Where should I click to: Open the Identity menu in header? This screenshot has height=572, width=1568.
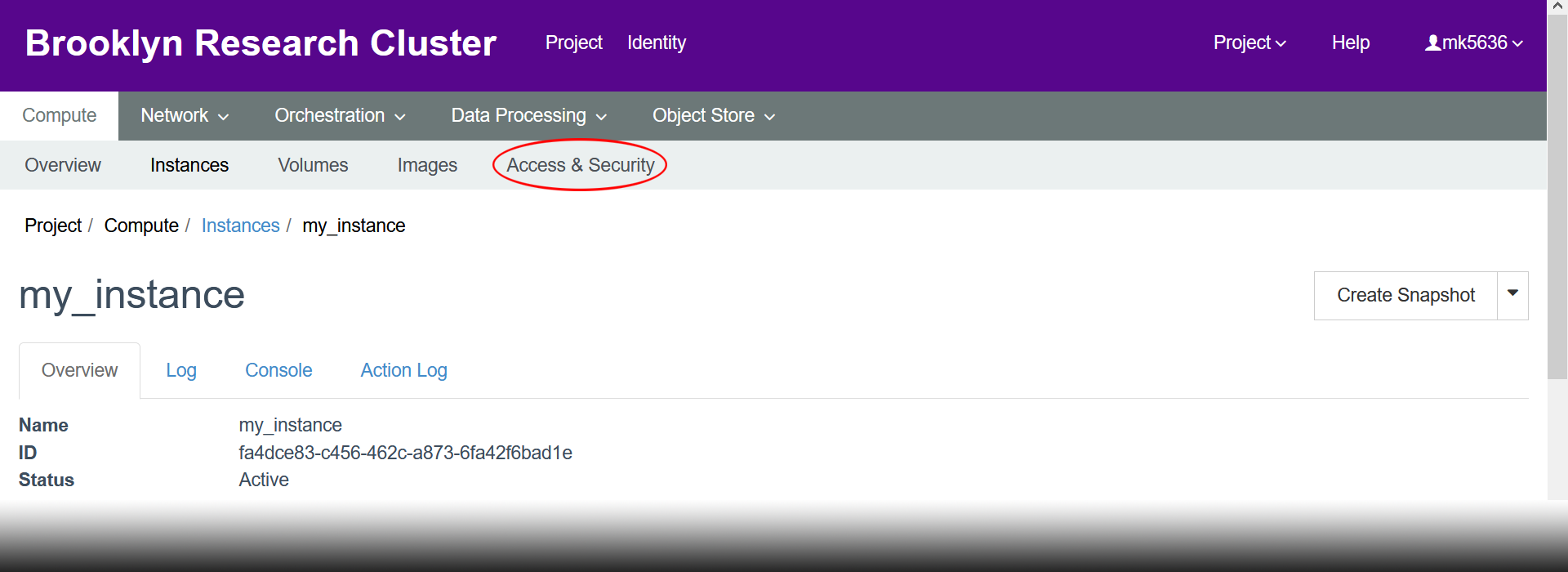[656, 43]
